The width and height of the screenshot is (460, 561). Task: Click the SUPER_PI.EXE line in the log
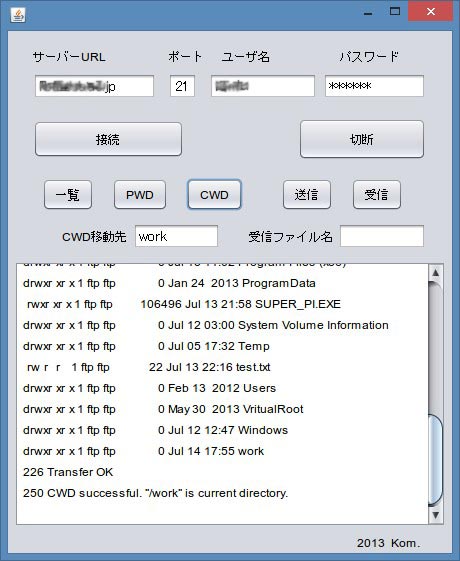(x=183, y=304)
